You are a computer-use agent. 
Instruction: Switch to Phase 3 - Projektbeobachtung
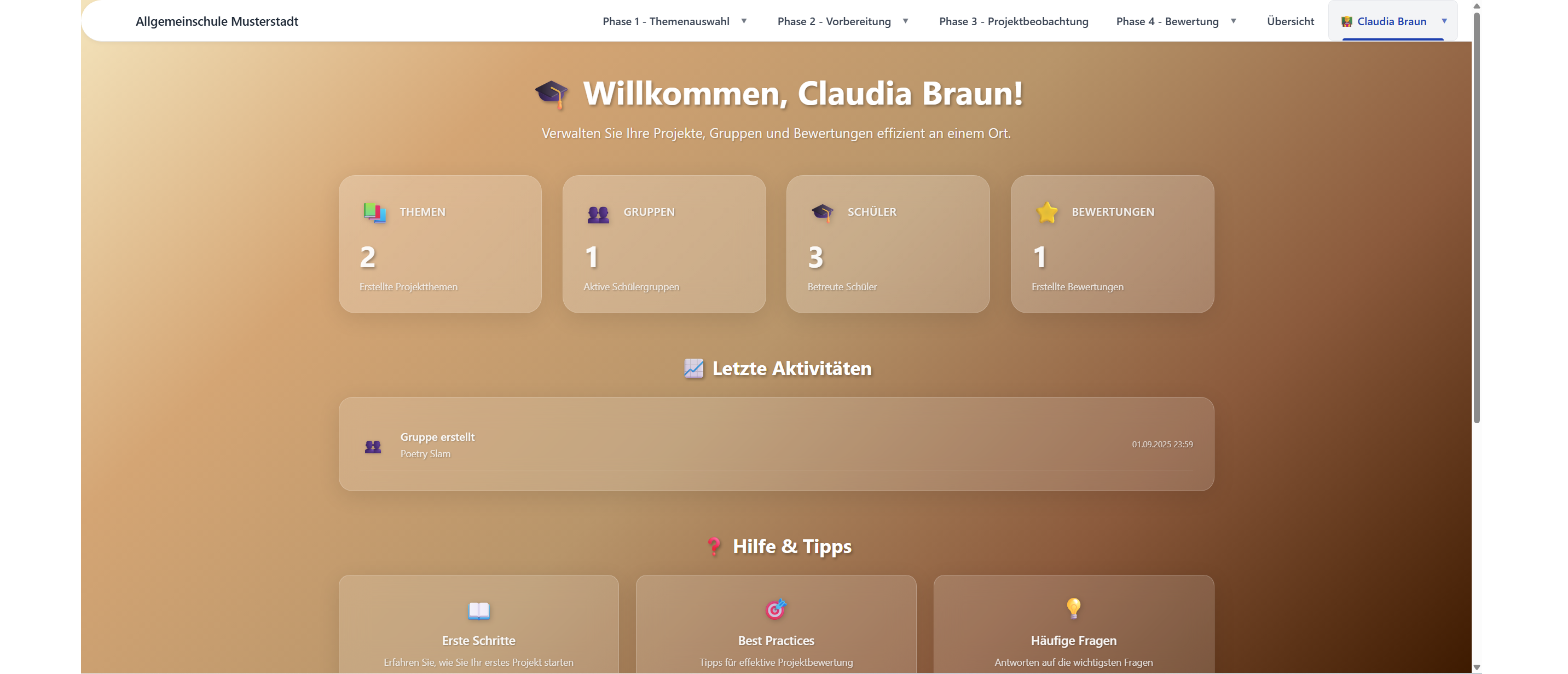(x=1014, y=21)
